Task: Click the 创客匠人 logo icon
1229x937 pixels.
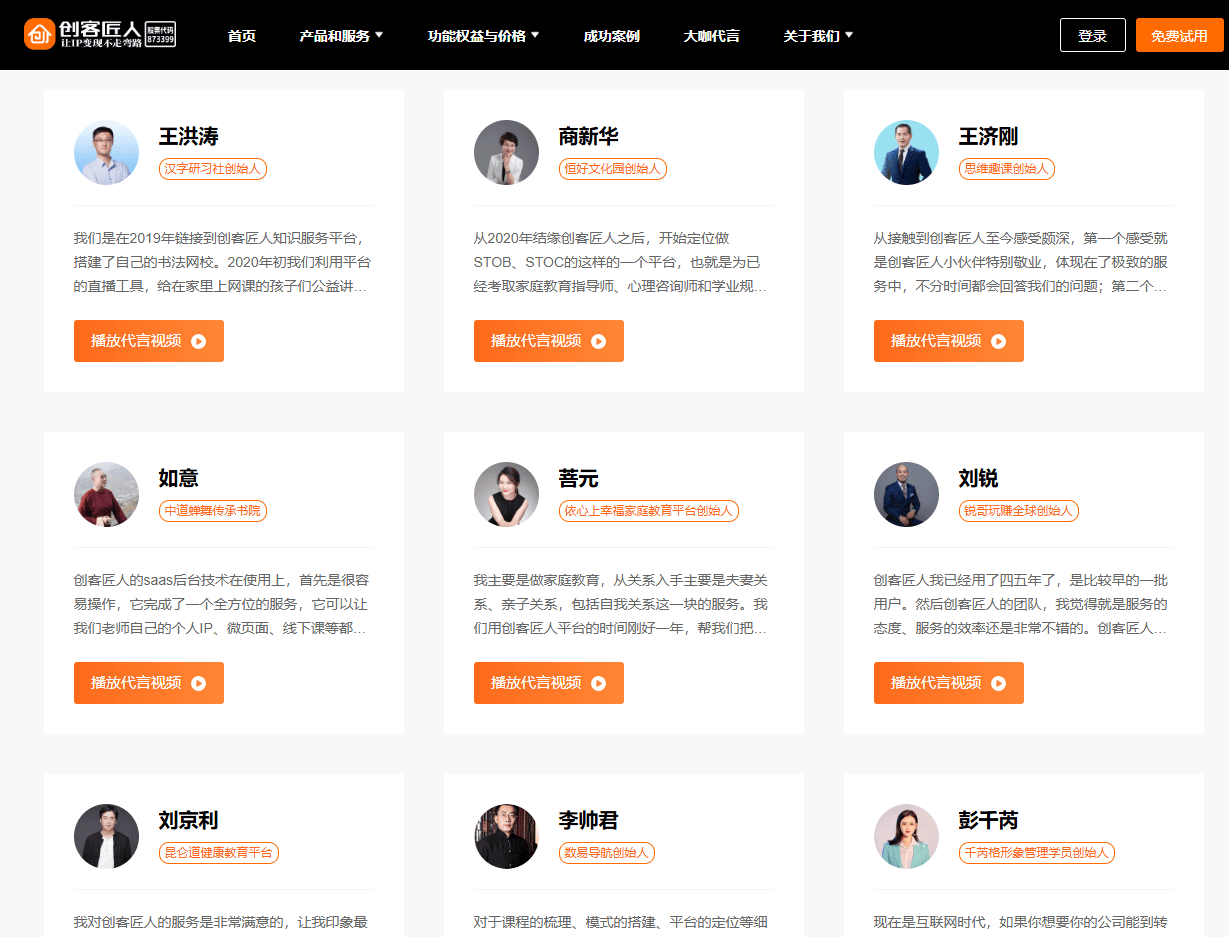Action: point(40,35)
